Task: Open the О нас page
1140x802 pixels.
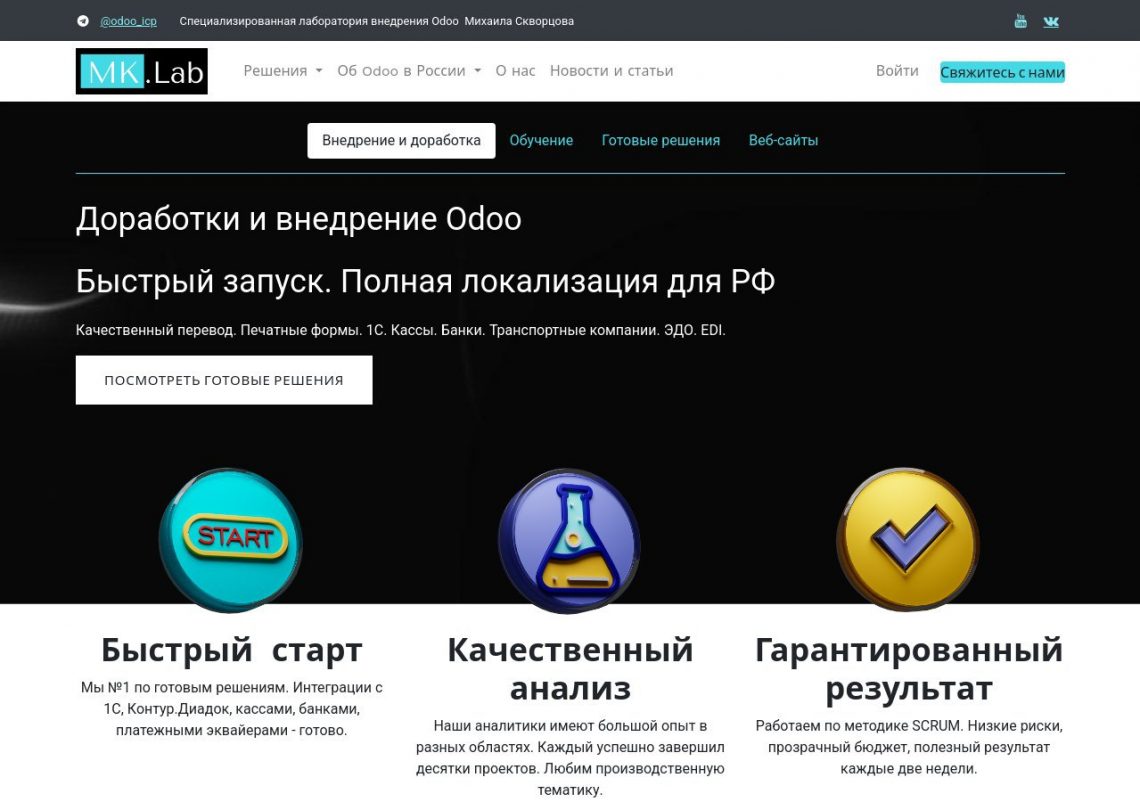Action: pos(515,71)
